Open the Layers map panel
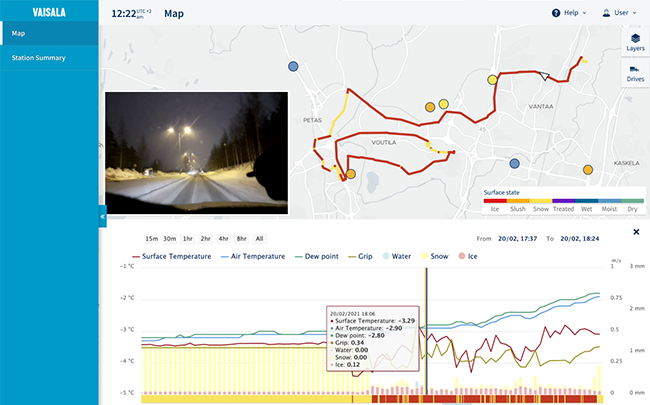The image size is (650, 405). 634,42
